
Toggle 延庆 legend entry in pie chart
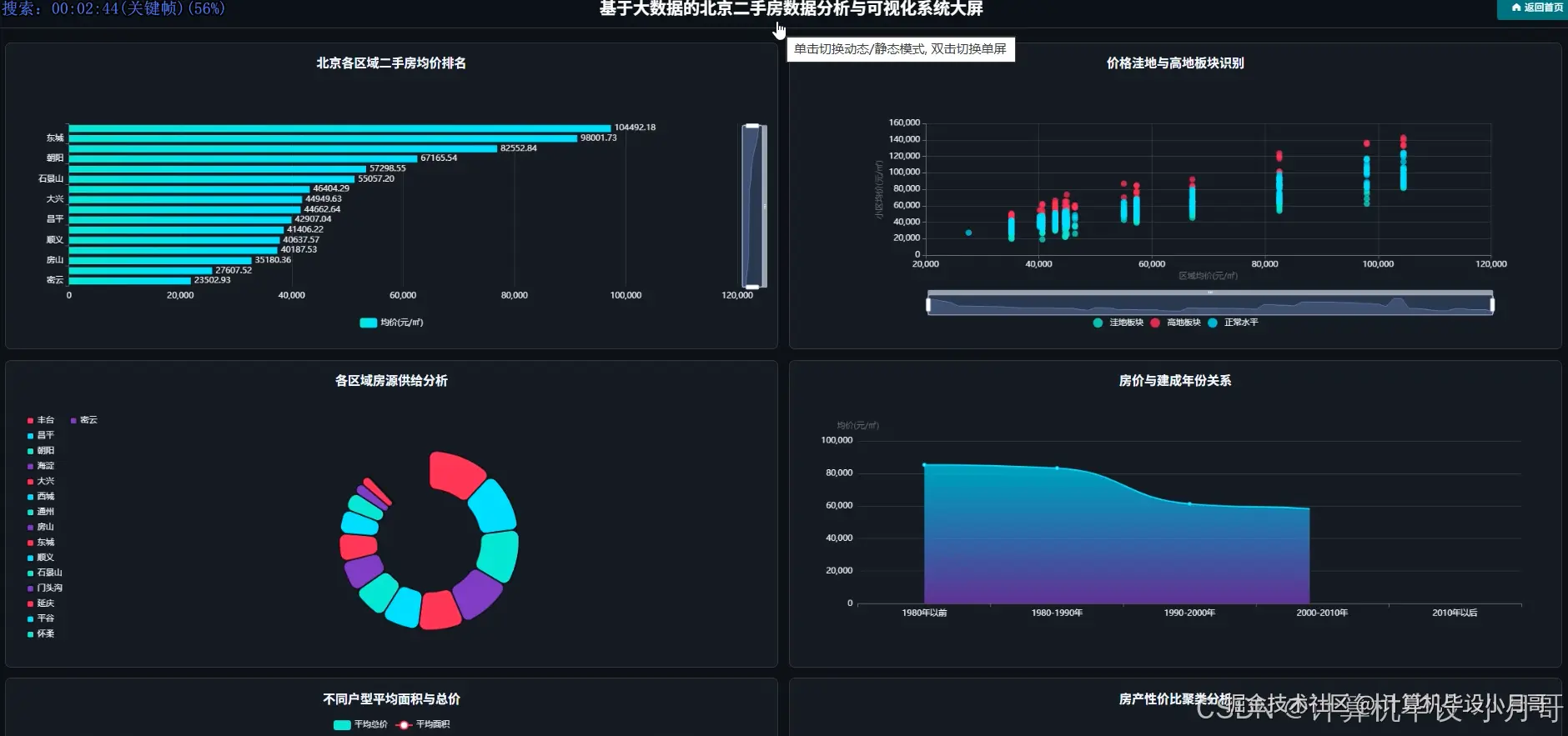[41, 603]
